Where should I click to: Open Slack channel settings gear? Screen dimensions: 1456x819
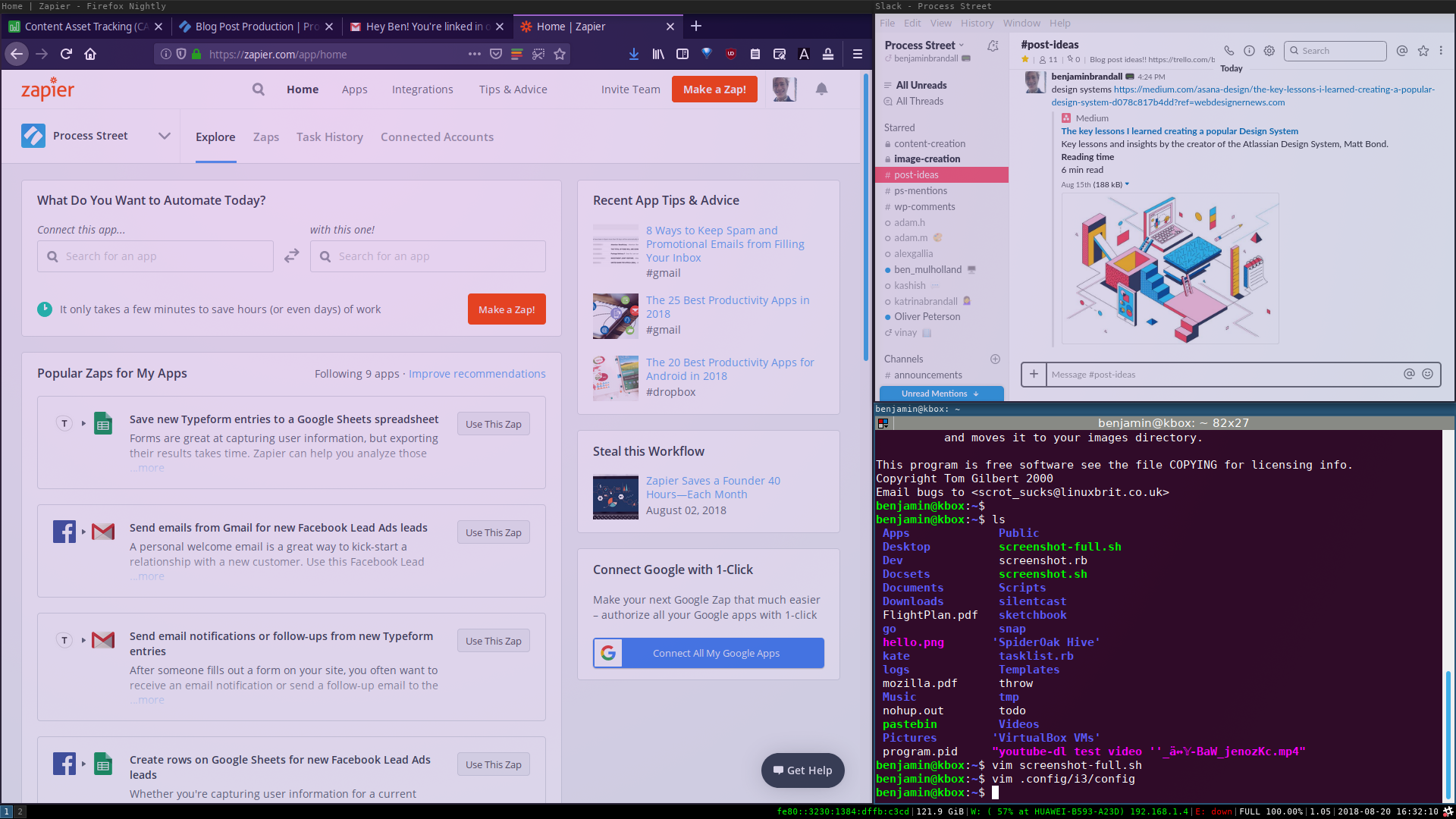click(x=1269, y=51)
